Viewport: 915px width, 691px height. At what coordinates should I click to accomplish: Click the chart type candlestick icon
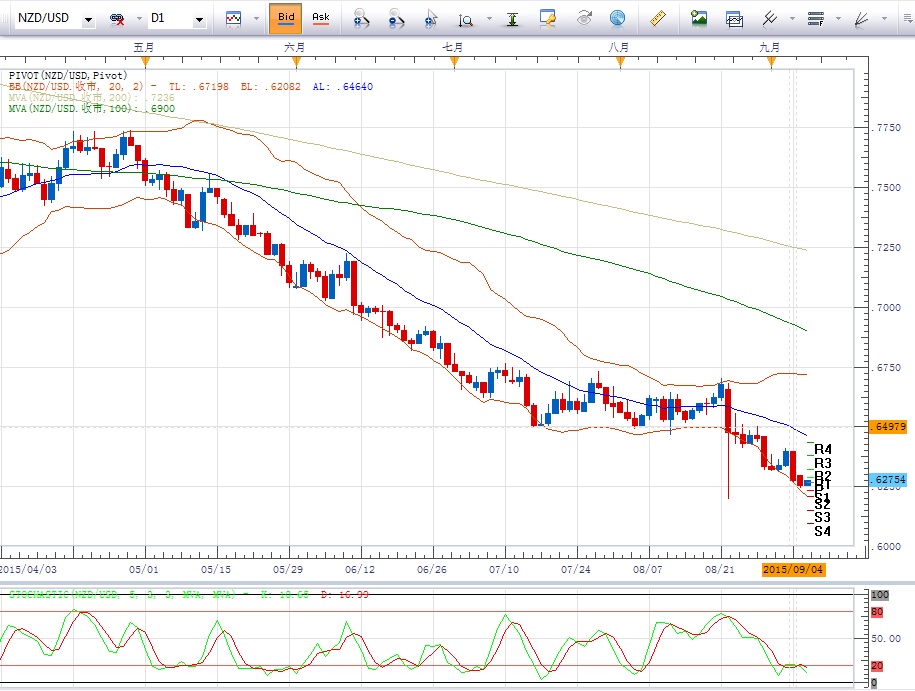click(x=233, y=19)
